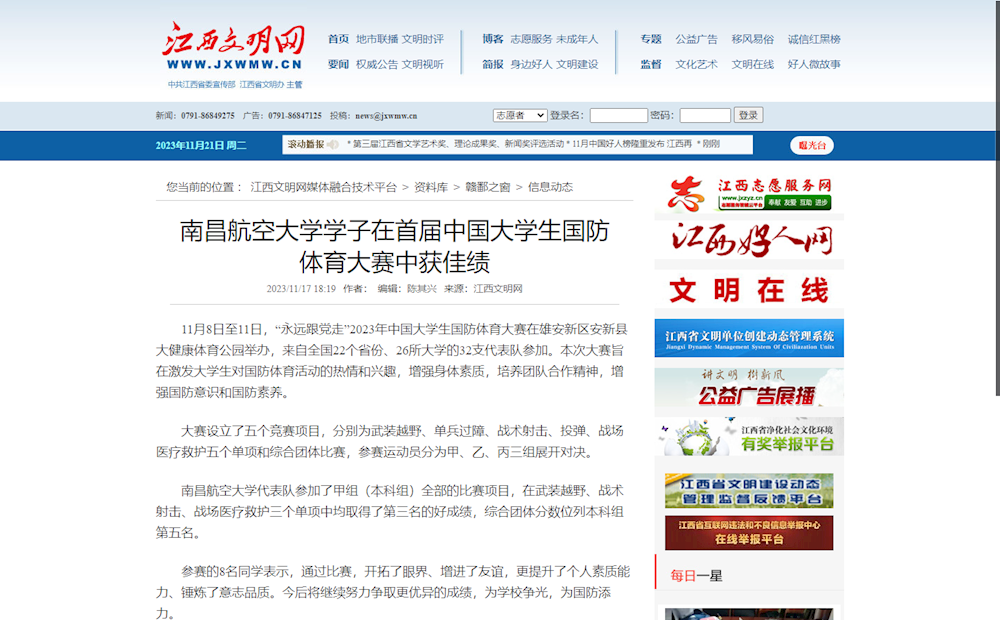Viewport: 1000px width, 620px height.
Task: Open the 志愿者 user type dropdown
Action: click(x=519, y=115)
